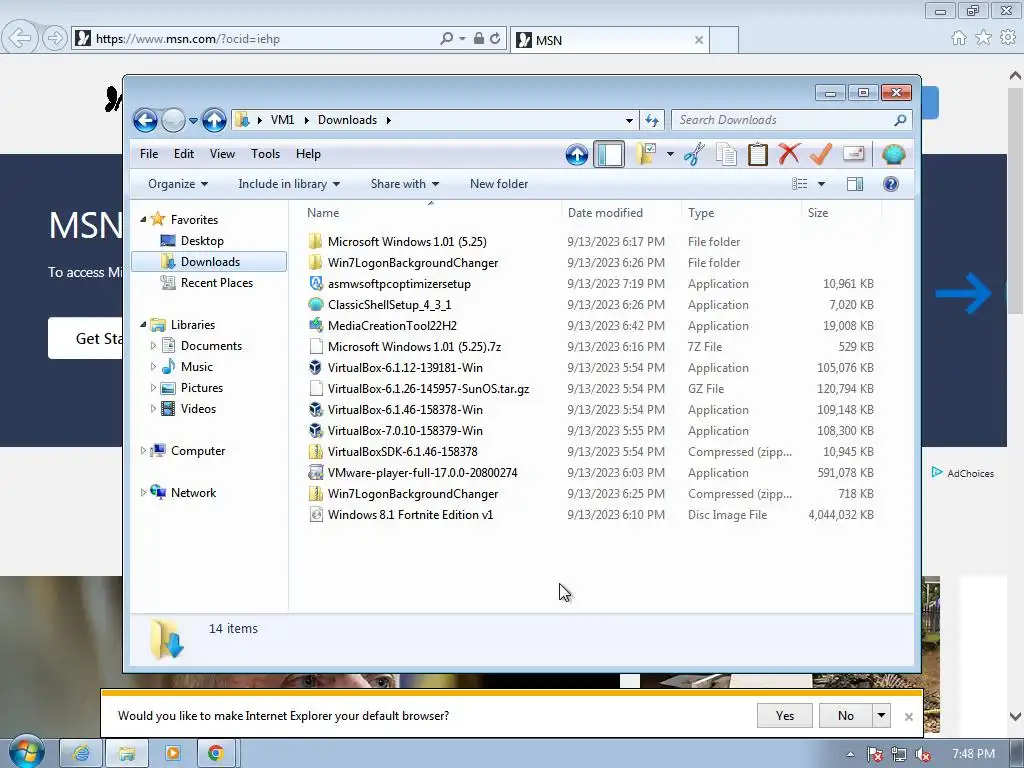Sort by Date modified column header
Image resolution: width=1024 pixels, height=768 pixels.
(620, 213)
